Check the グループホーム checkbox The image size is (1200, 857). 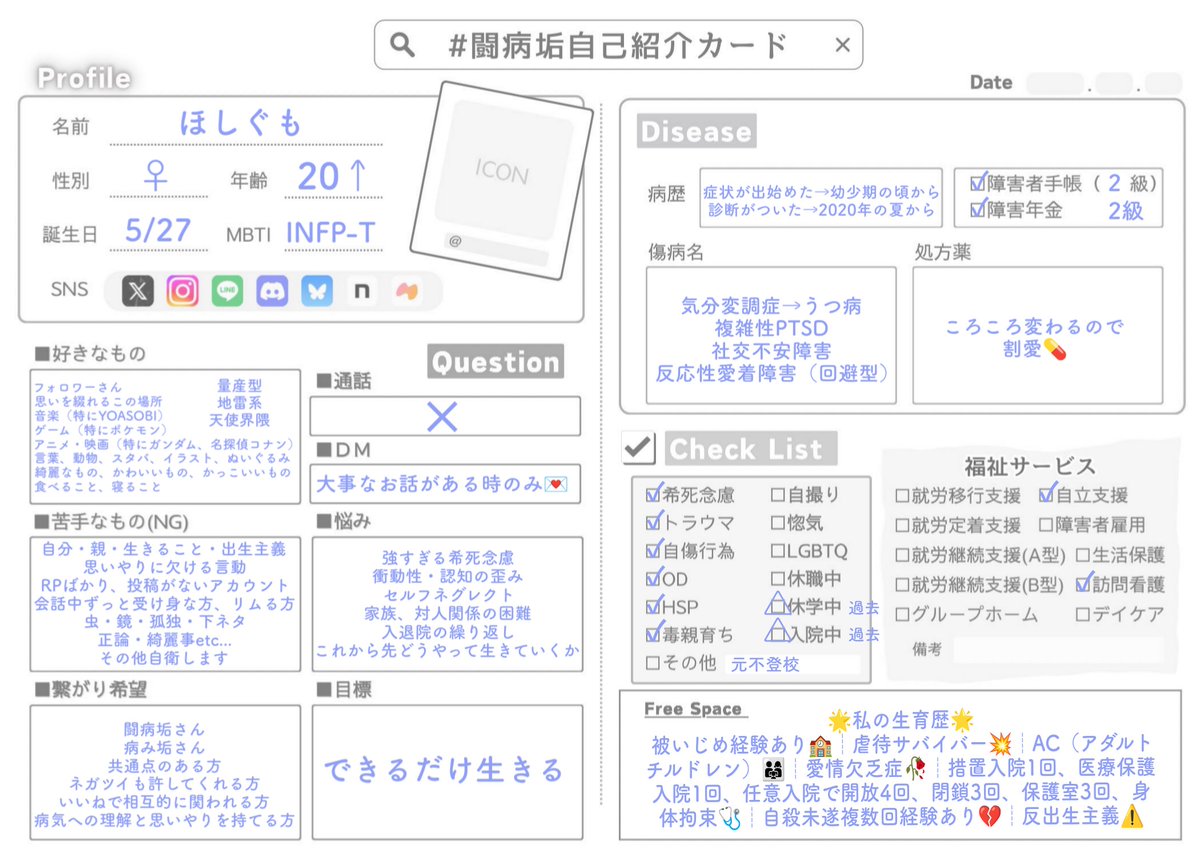(902, 615)
